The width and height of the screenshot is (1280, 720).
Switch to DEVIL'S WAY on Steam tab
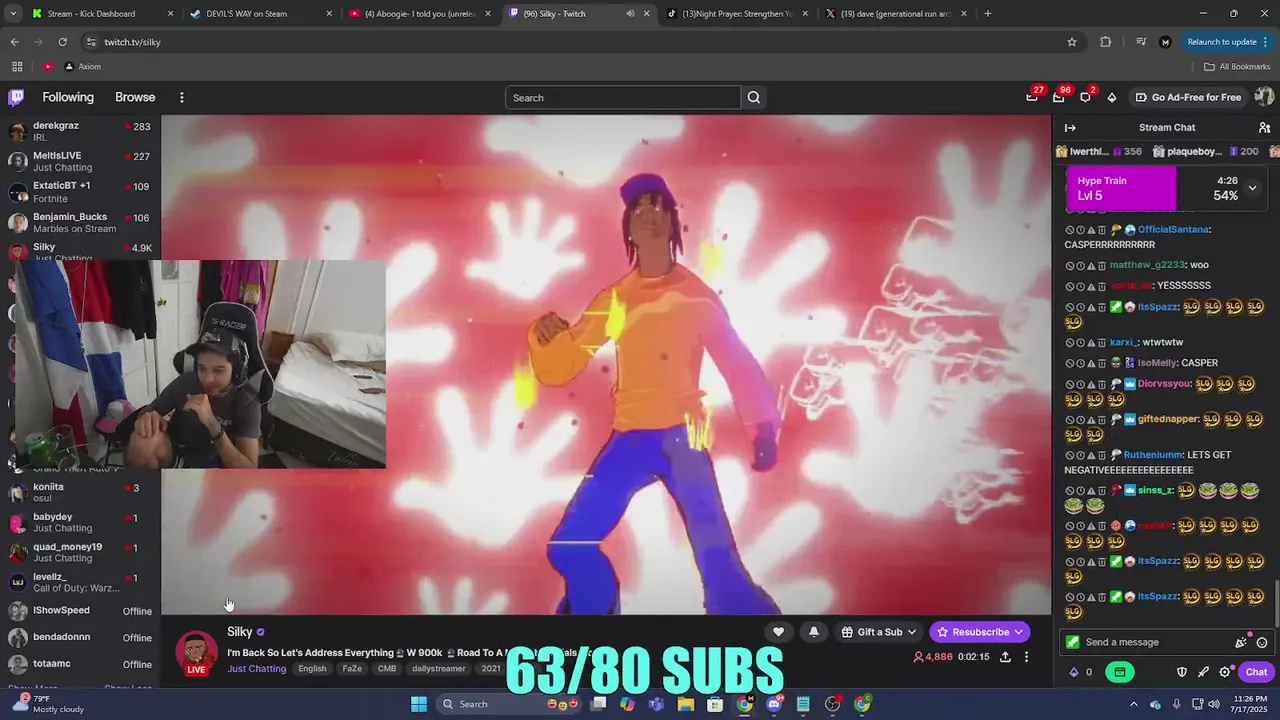[x=260, y=14]
